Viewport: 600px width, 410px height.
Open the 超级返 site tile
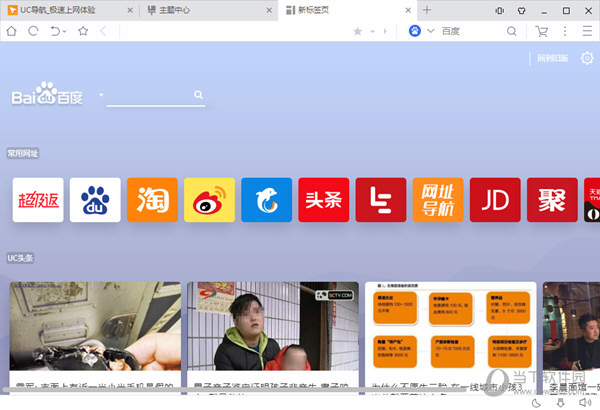(38, 200)
